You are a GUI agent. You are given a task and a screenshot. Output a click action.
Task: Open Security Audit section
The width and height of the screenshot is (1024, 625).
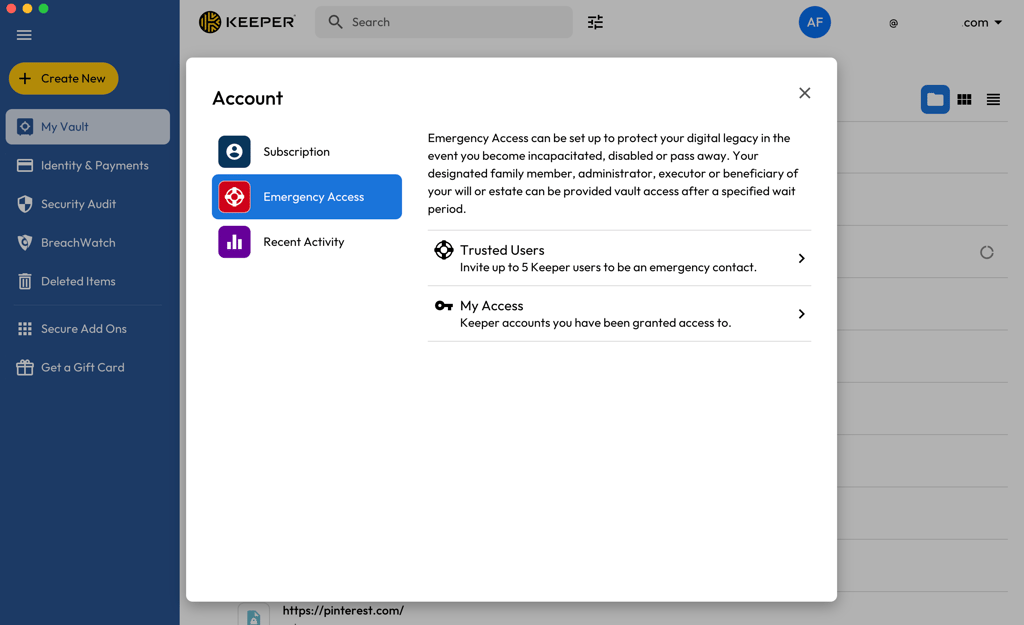[x=88, y=204]
